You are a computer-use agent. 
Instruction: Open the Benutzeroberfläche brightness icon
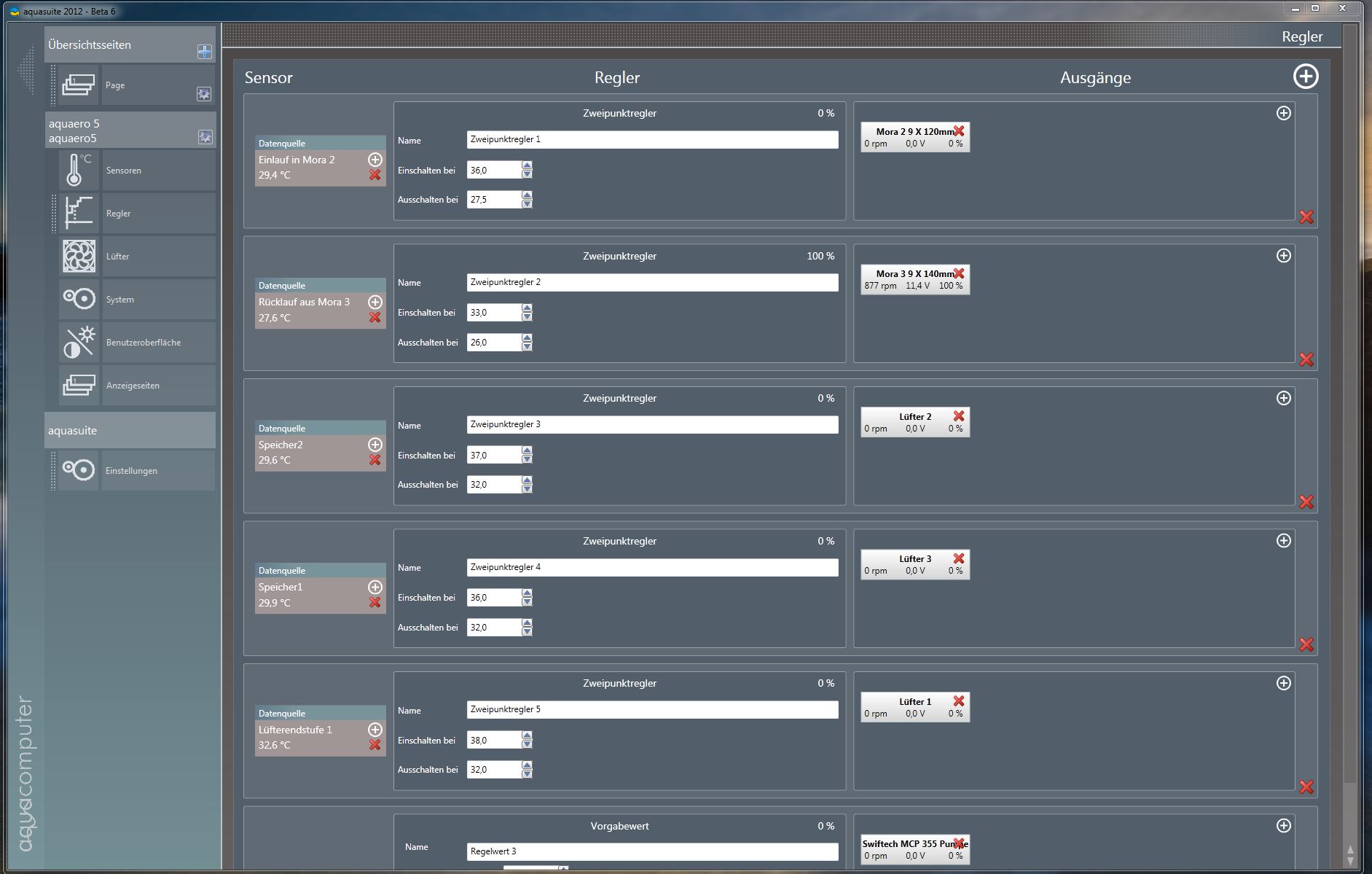coord(79,342)
